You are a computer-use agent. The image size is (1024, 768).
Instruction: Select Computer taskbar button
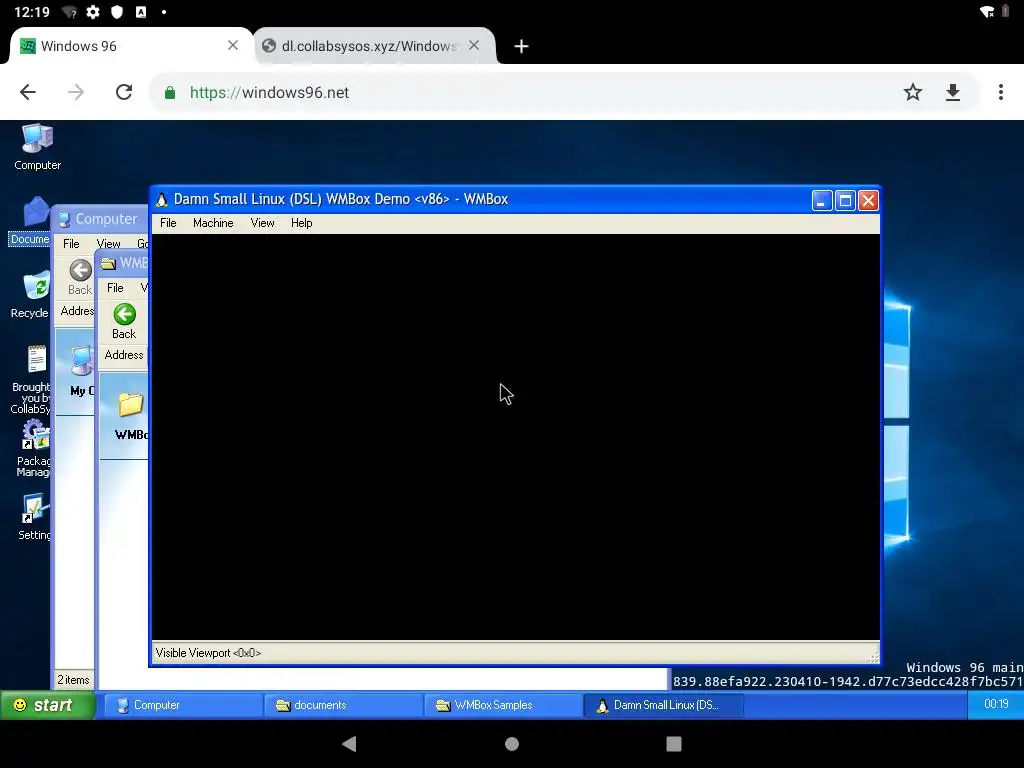183,705
